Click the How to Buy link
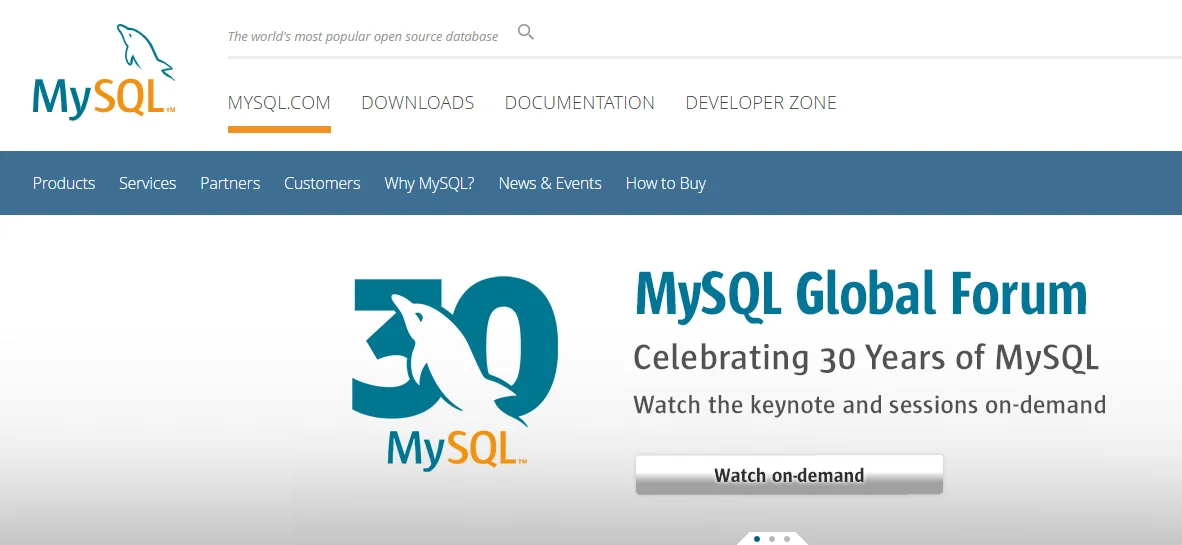Image resolution: width=1182 pixels, height=545 pixels. [666, 183]
